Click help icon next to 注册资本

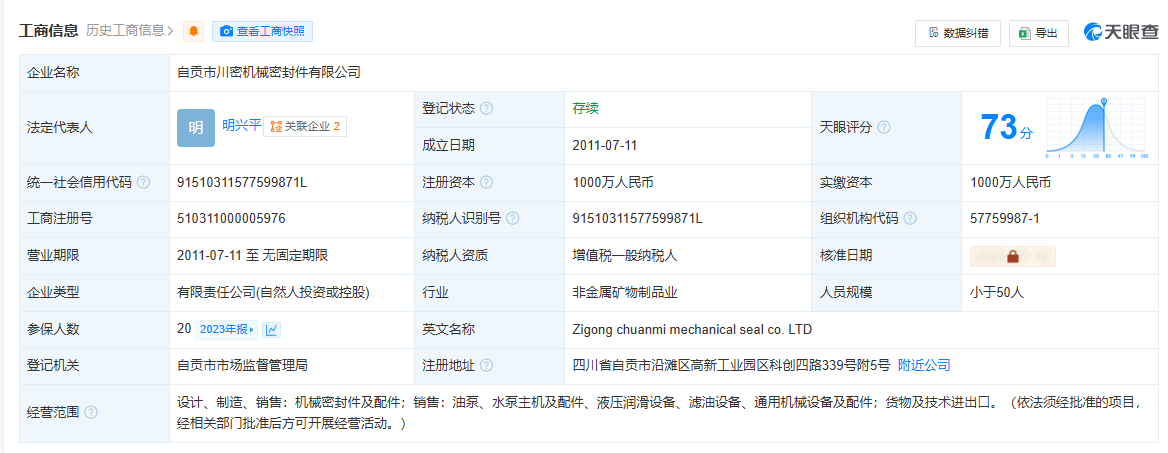(486, 183)
